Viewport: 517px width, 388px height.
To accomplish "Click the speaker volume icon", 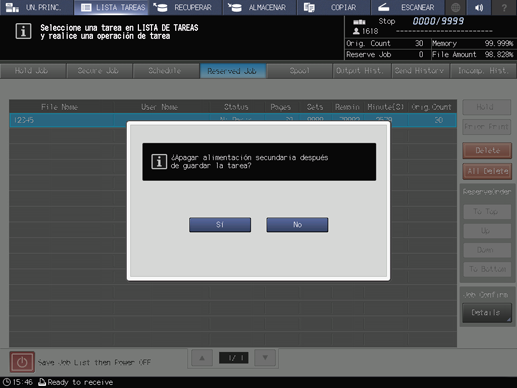I will [479, 7].
